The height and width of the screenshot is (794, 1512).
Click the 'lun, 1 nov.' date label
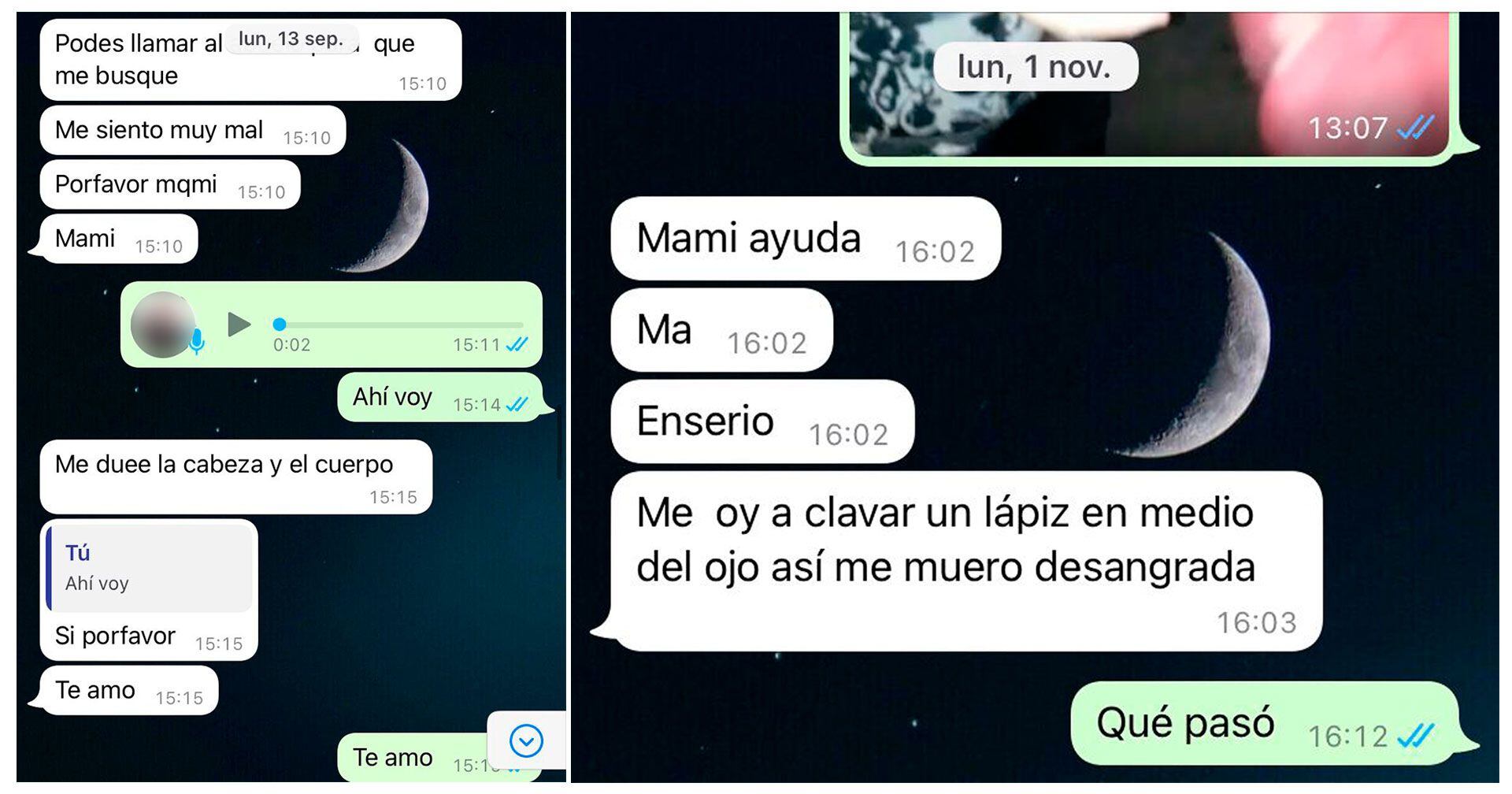(x=1035, y=67)
